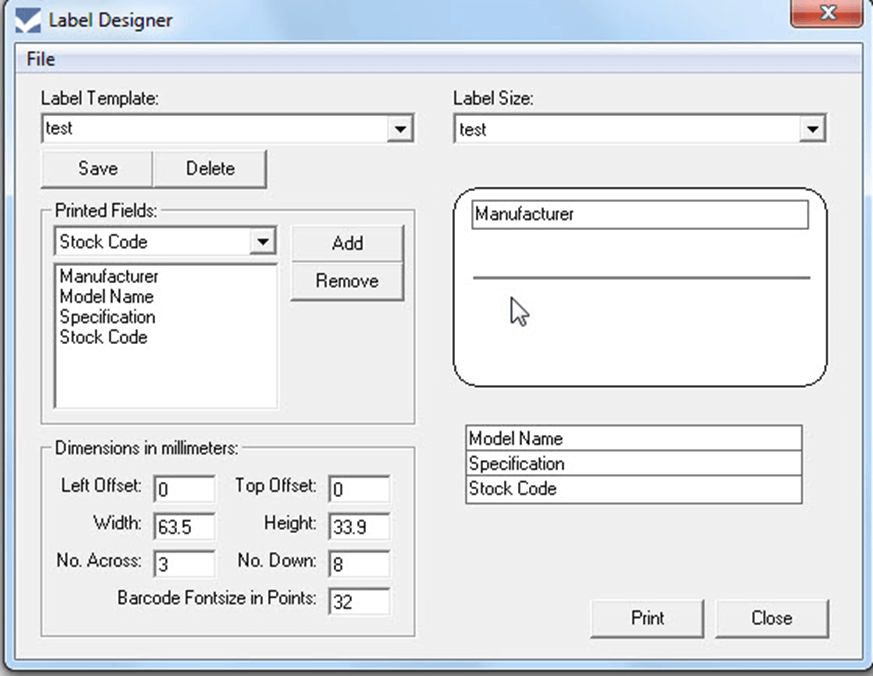This screenshot has width=873, height=676.
Task: Click the Barcode Fontsize field showing 32
Action: (359, 601)
